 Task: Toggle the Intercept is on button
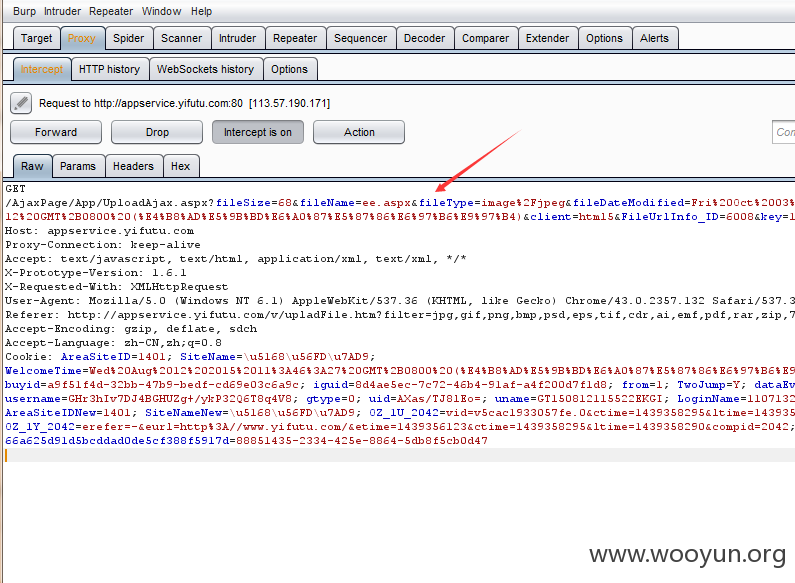click(258, 132)
